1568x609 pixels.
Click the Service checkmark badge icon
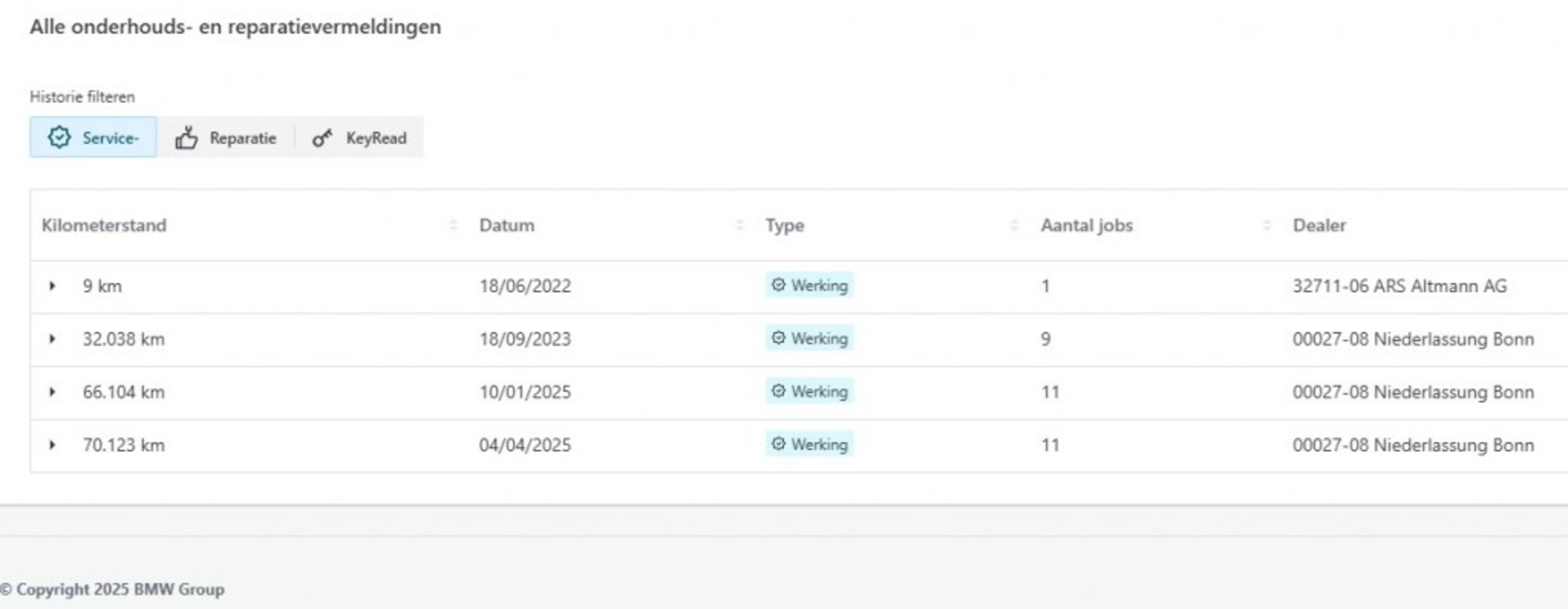60,137
